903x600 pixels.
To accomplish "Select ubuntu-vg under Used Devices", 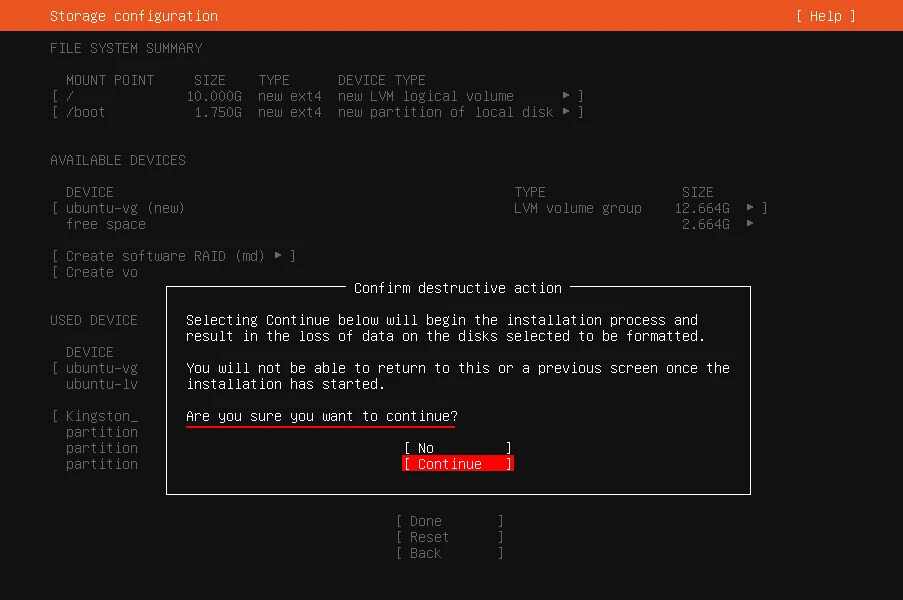I will (x=101, y=368).
